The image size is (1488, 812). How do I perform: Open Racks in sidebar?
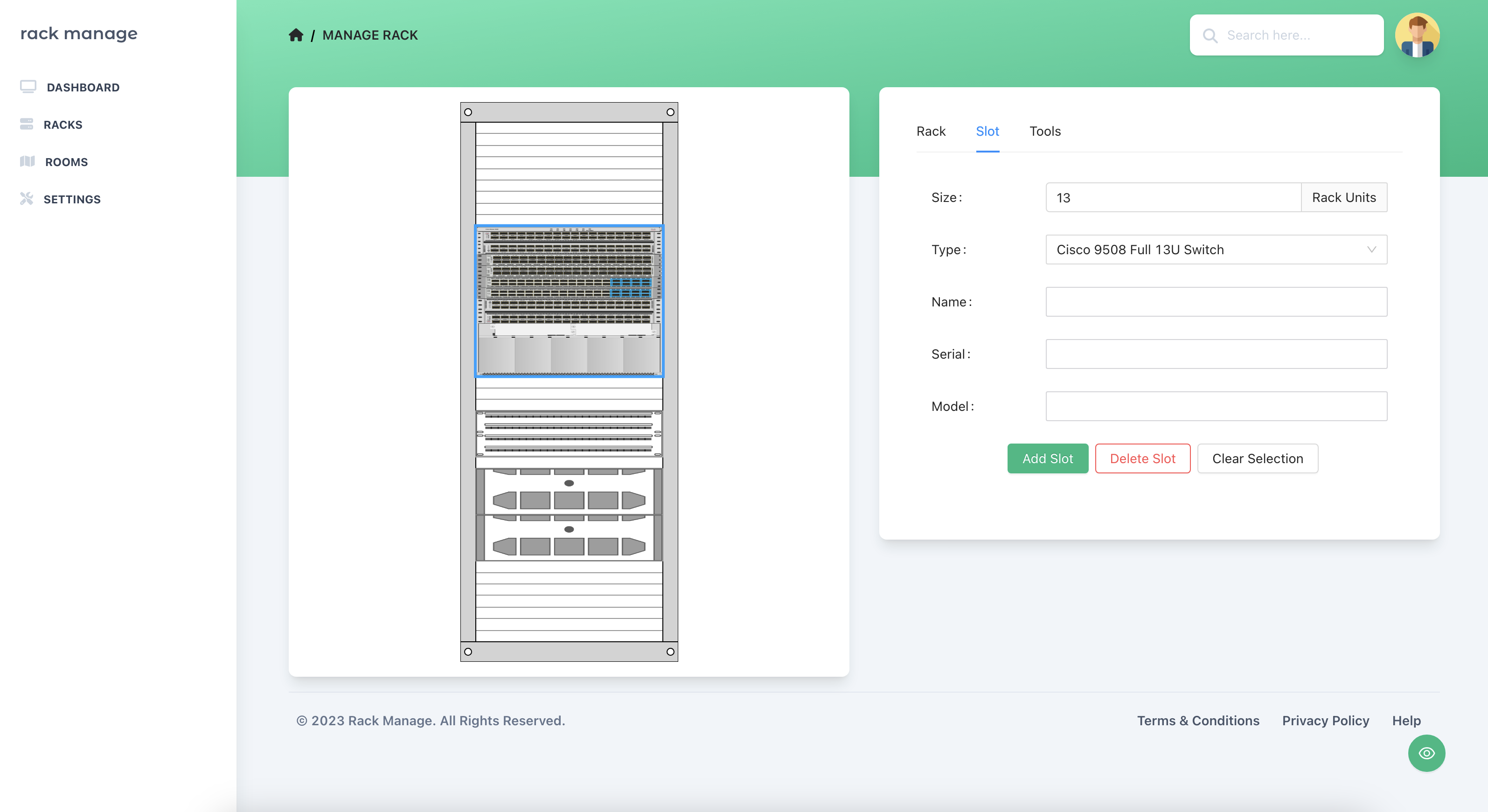63,125
